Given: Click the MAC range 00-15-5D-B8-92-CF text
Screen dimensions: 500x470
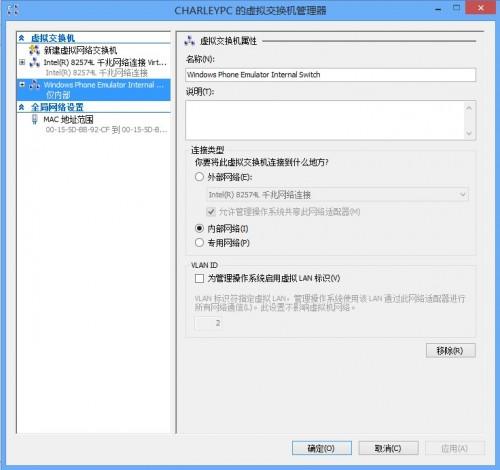Looking at the screenshot, I should click(x=106, y=130).
